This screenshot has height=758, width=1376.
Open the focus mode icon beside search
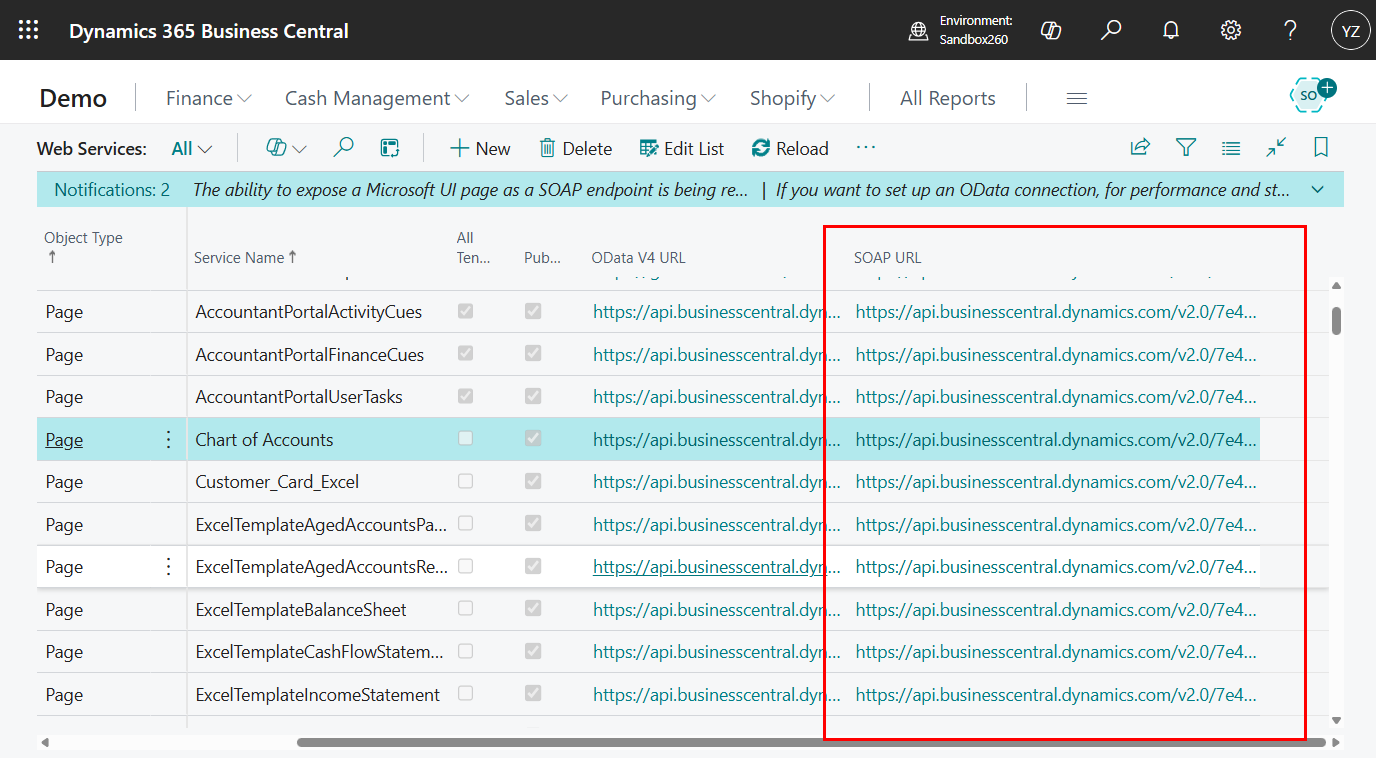389,147
